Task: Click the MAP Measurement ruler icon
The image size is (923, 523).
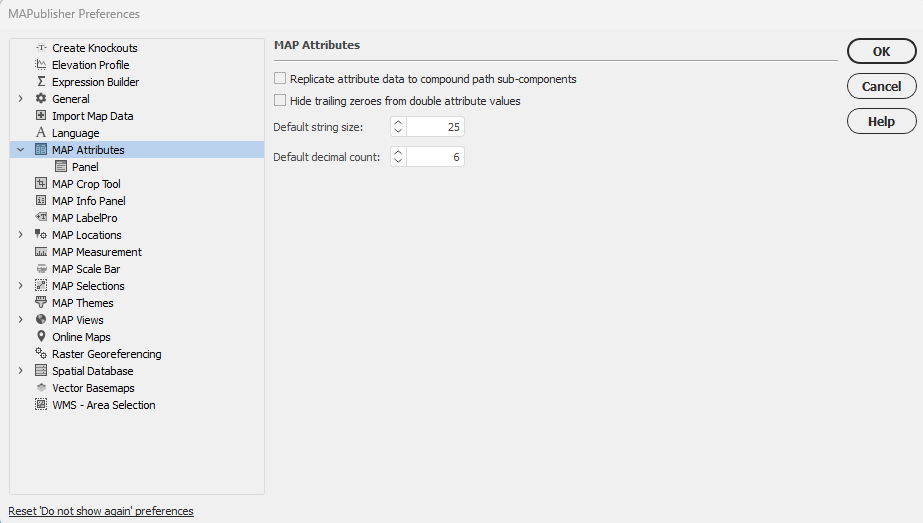Action: (41, 251)
